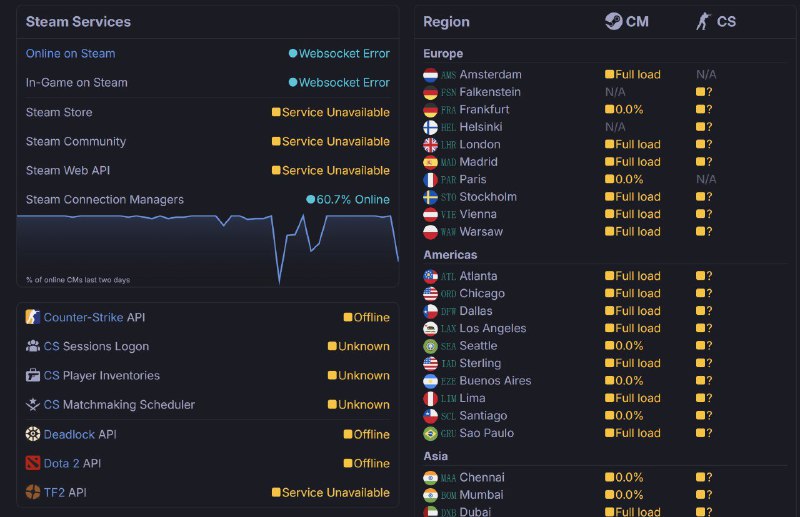Click the CS Sessions Logon icon
The image size is (800, 517).
click(x=33, y=346)
